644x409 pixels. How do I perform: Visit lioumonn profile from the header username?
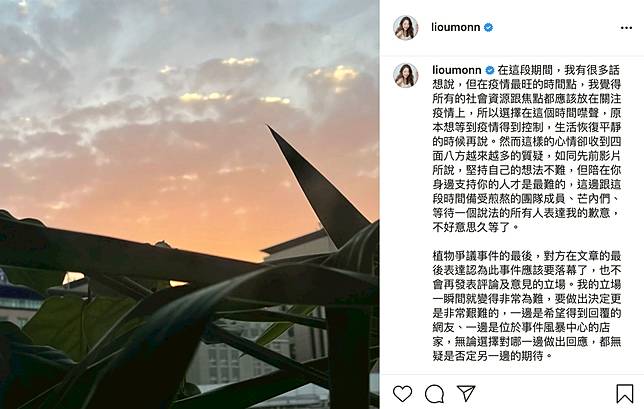point(455,28)
